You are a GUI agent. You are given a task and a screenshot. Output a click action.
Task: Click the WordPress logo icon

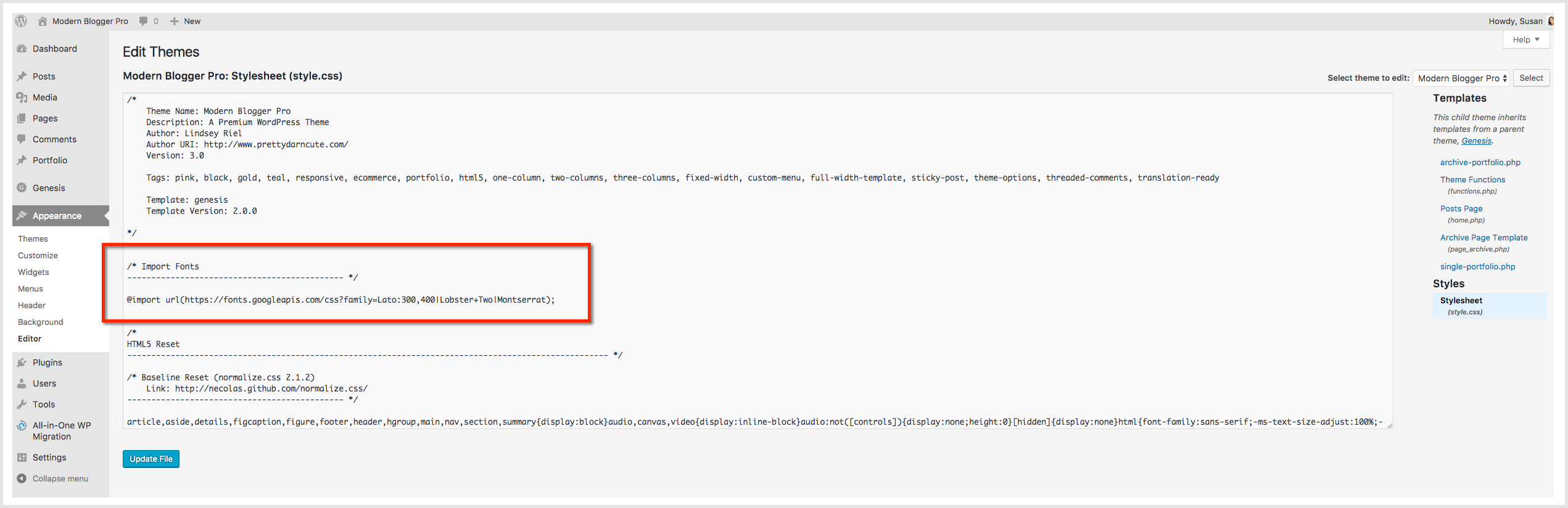pyautogui.click(x=21, y=21)
